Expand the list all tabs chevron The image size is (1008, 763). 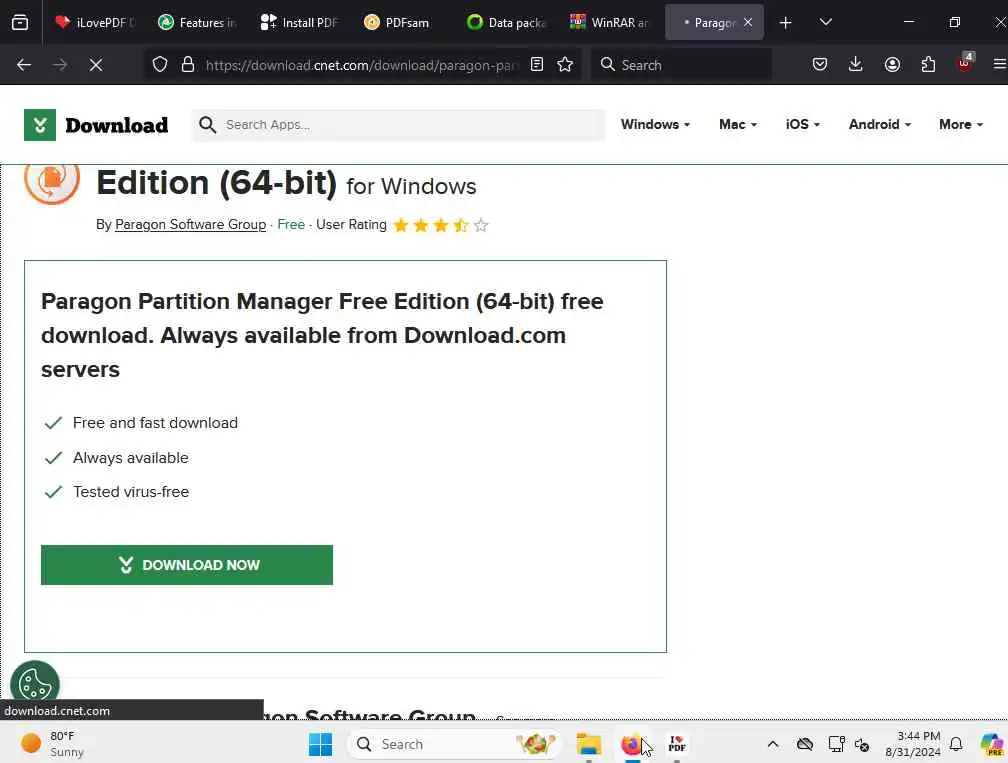pos(826,22)
